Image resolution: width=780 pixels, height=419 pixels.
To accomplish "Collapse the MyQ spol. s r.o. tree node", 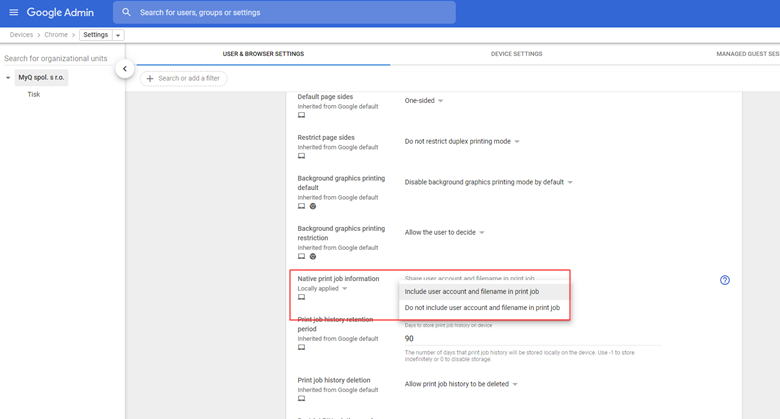I will [8, 77].
